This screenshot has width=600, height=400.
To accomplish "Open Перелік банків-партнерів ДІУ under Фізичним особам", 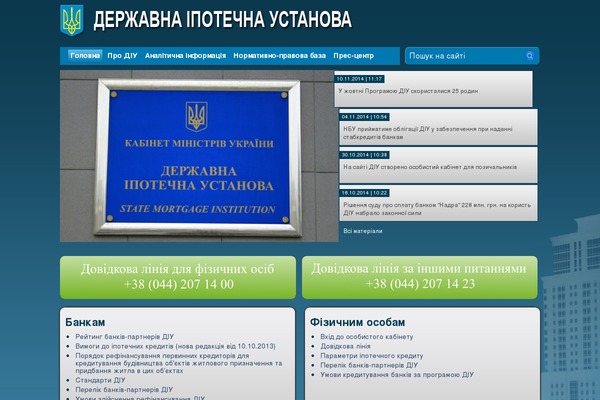I will 369,365.
